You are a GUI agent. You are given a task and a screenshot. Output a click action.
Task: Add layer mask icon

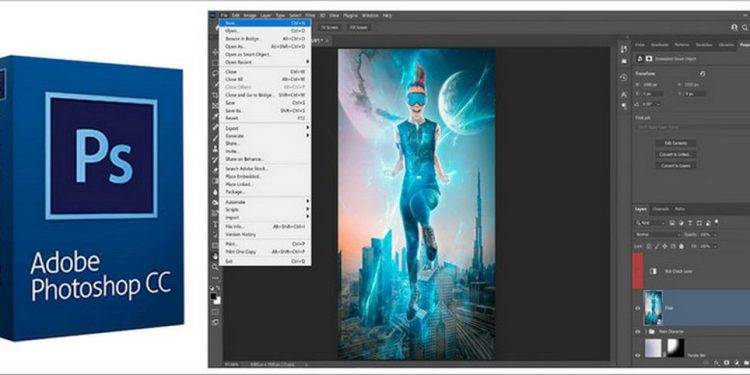727,363
